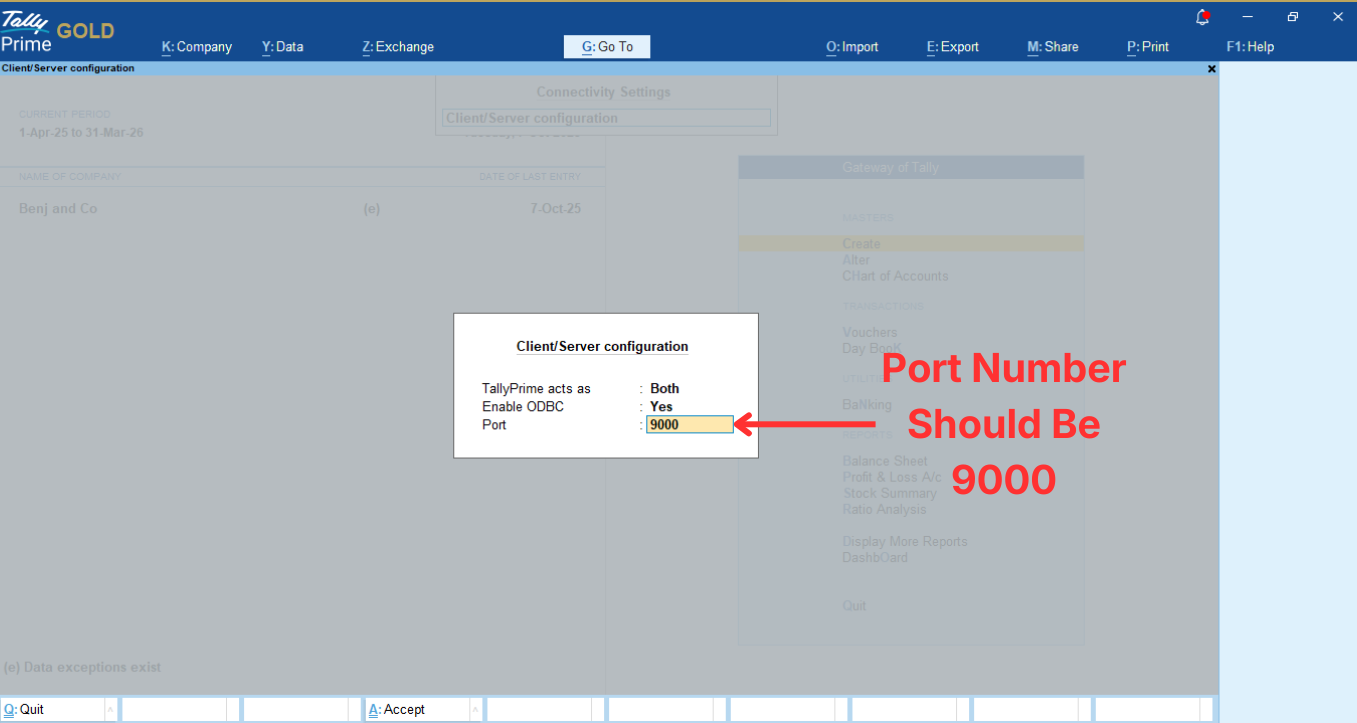Open the E: Export menu

tap(953, 47)
